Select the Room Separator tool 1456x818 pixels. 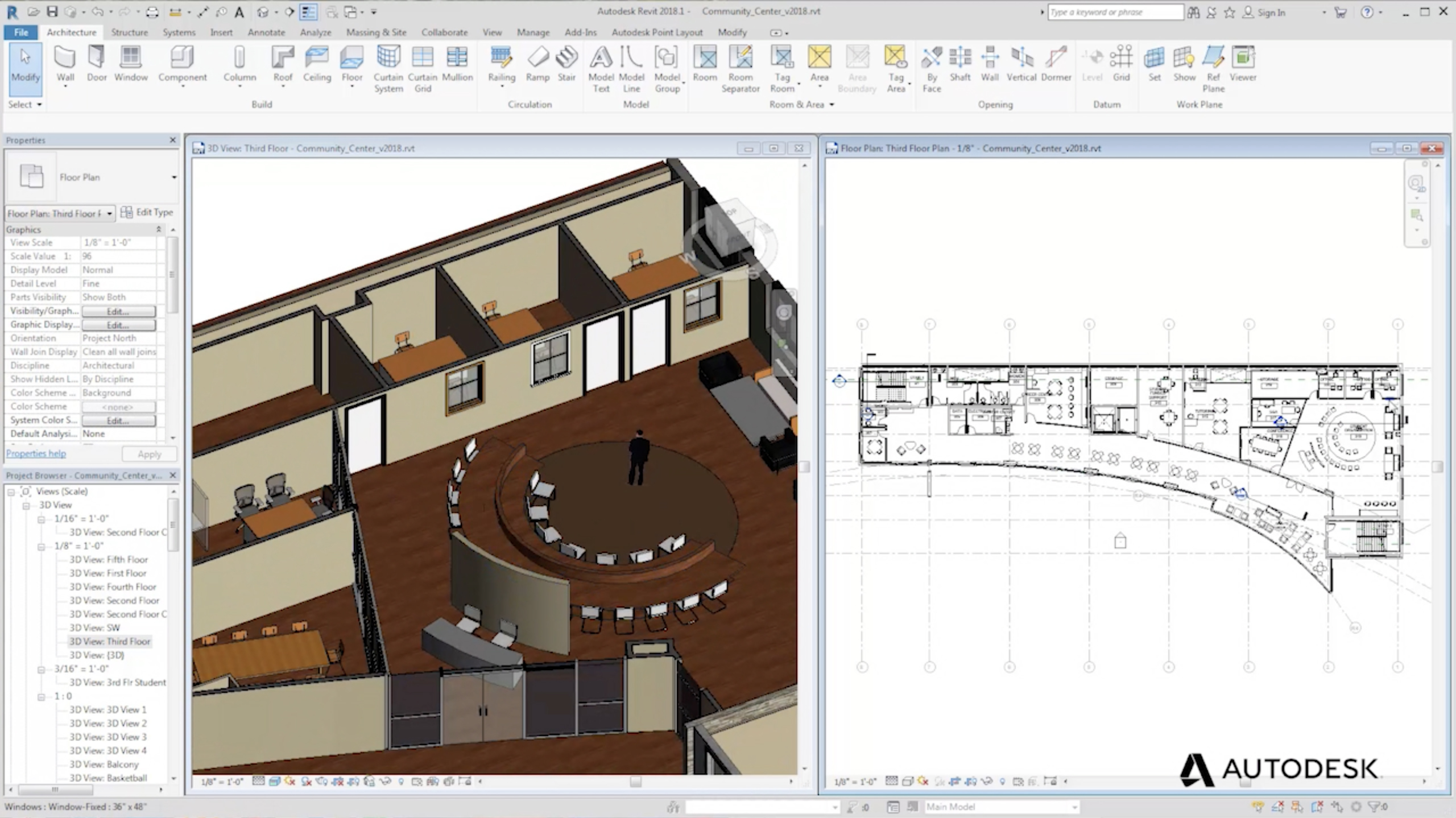pos(741,69)
